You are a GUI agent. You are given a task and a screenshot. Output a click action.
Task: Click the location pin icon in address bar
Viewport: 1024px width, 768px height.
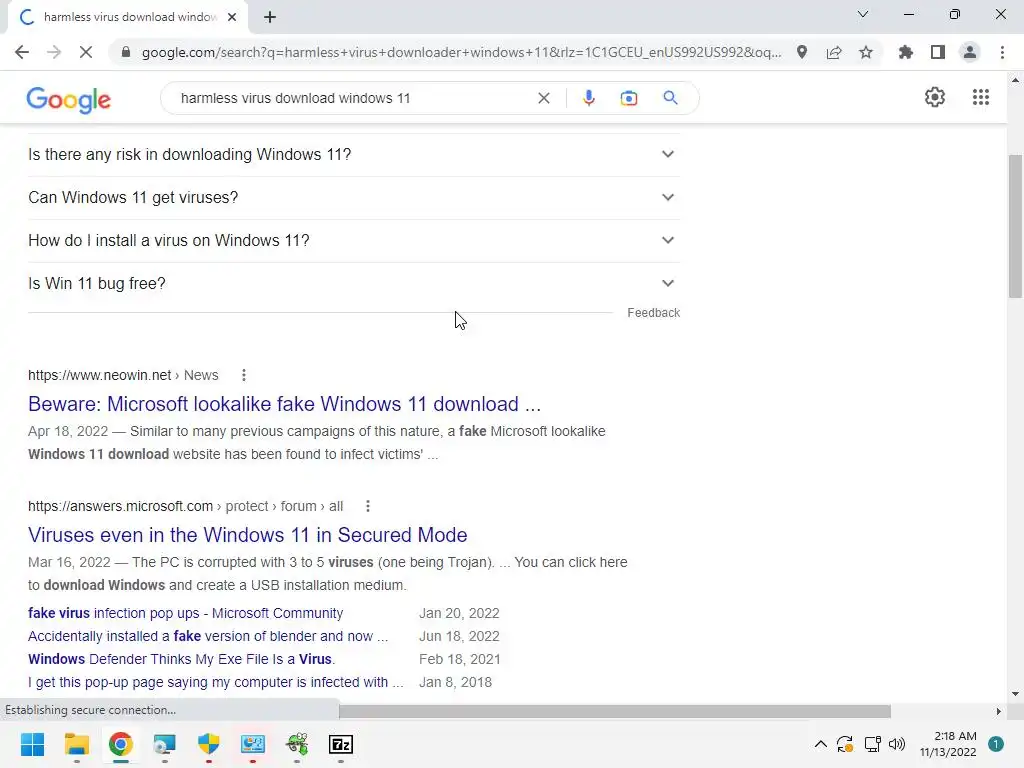tap(802, 52)
